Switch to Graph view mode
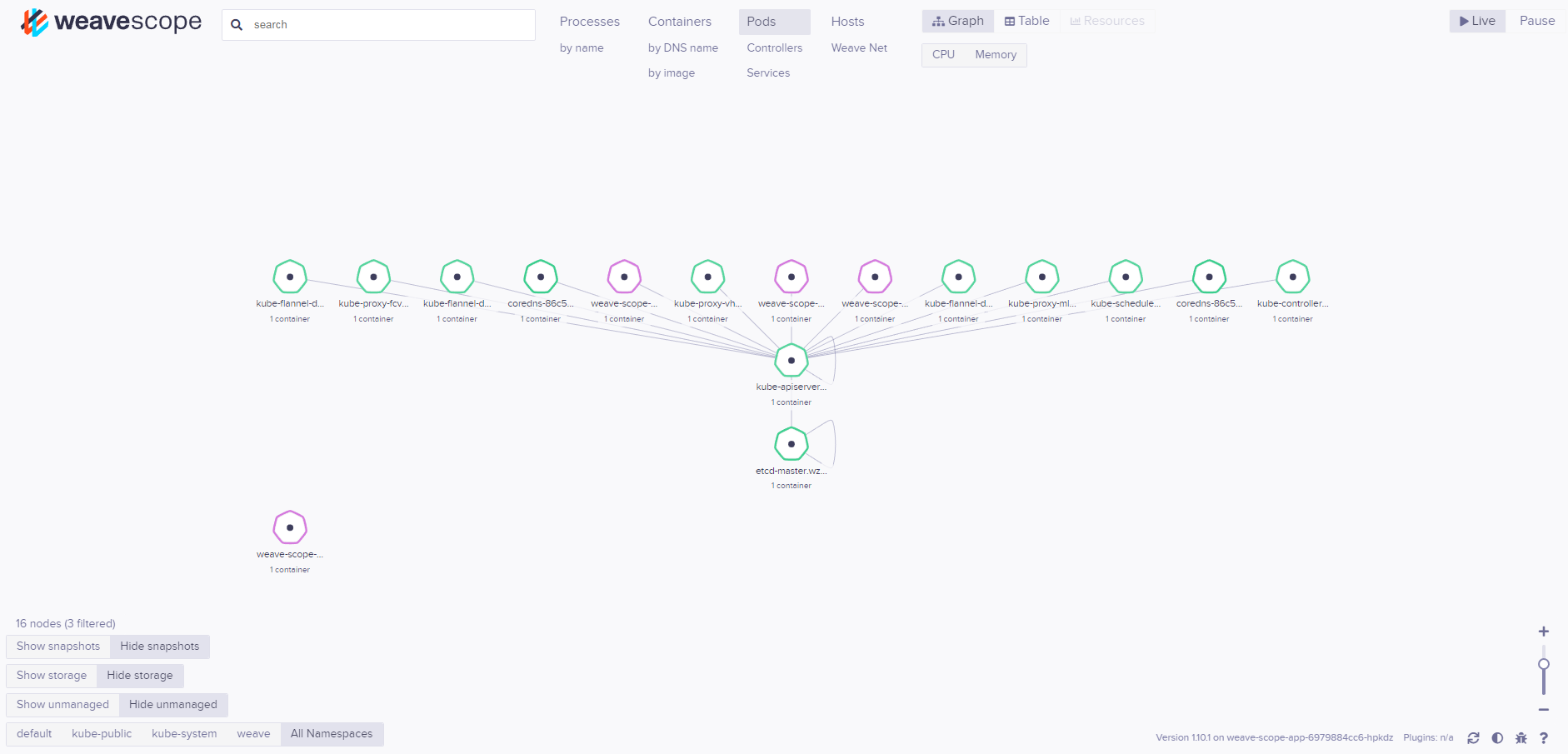 coord(958,21)
